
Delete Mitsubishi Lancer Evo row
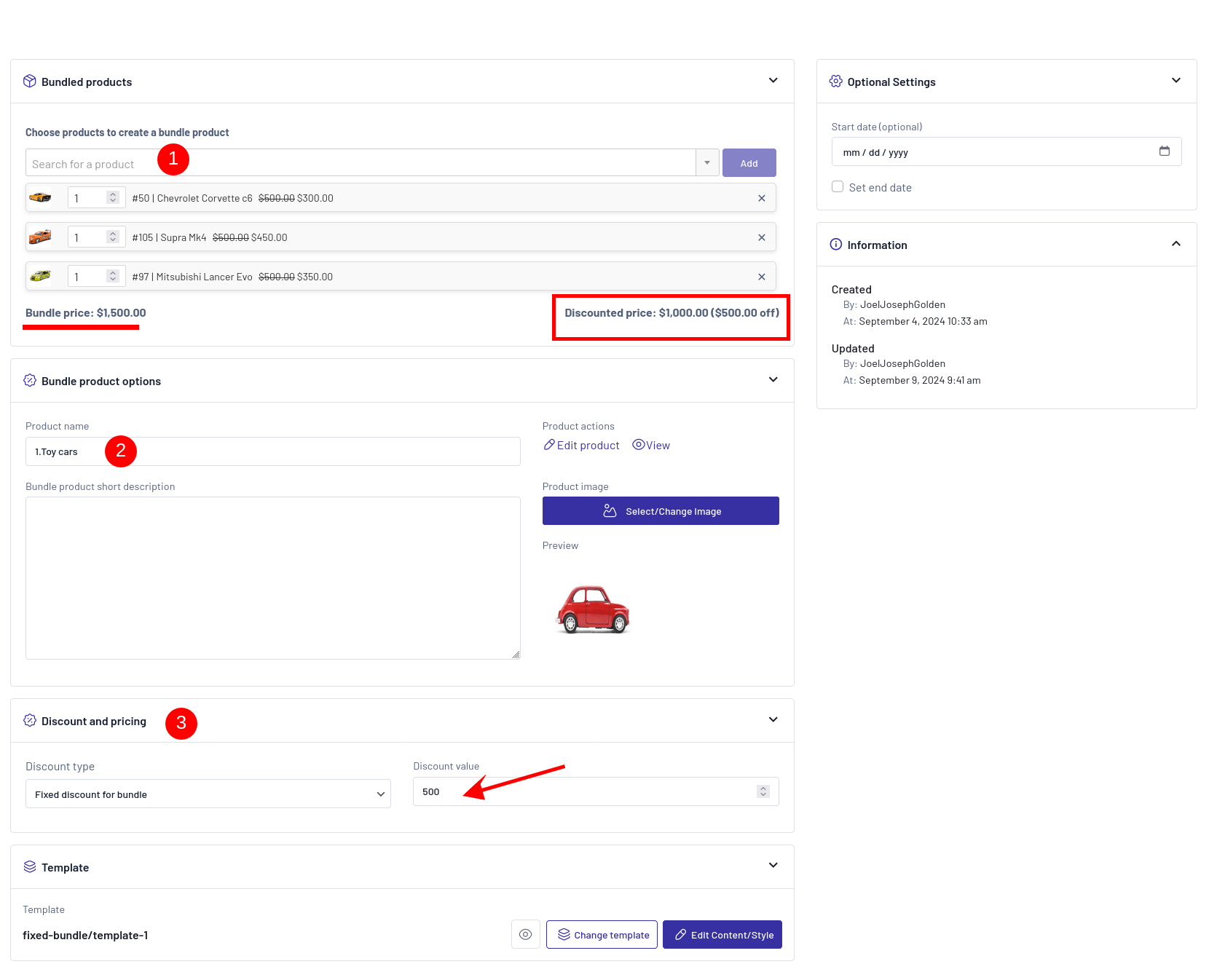point(761,277)
